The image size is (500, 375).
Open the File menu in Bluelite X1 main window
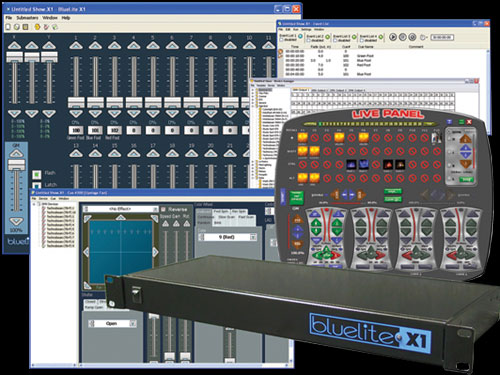coord(9,18)
